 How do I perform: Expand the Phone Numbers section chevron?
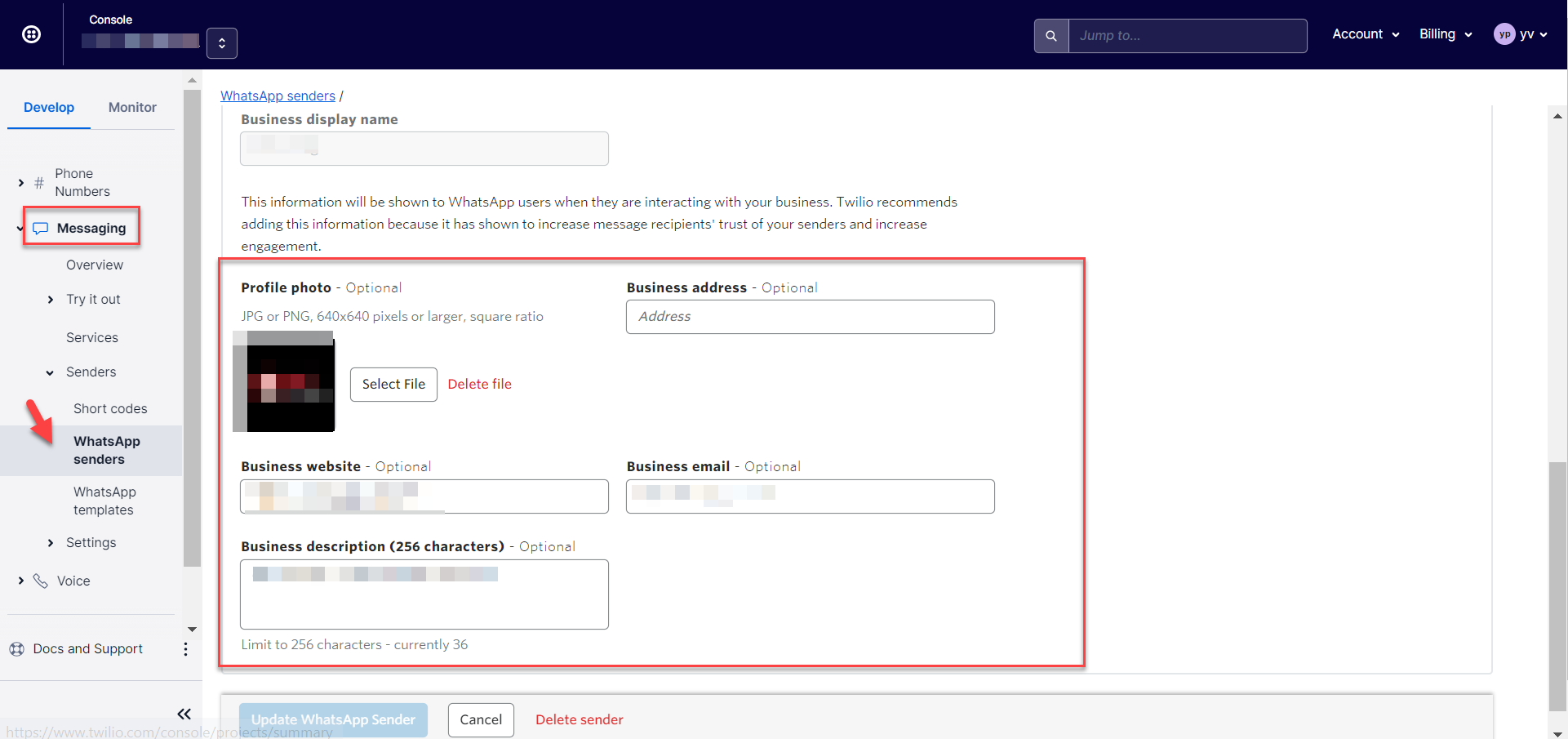pos(21,183)
